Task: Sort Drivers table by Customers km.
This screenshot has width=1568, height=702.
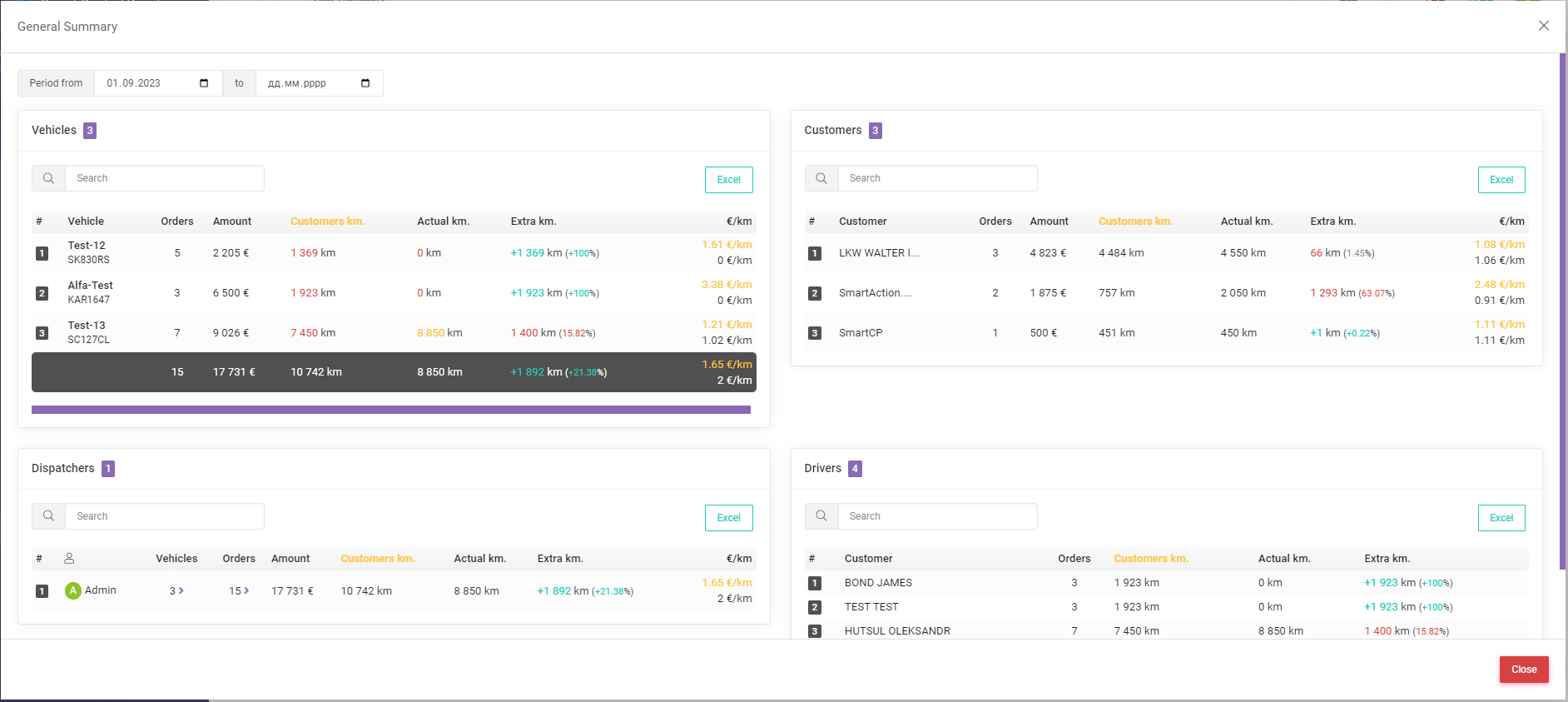Action: pyautogui.click(x=1151, y=559)
